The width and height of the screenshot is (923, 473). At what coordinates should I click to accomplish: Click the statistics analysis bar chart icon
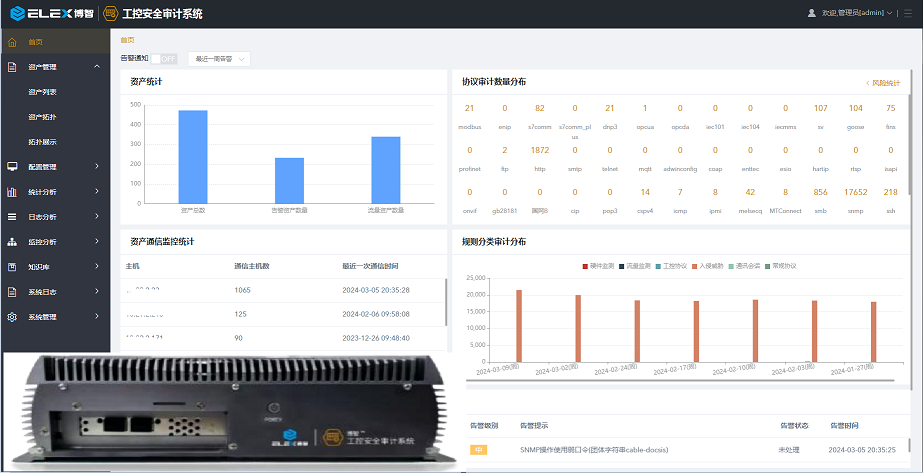point(12,192)
